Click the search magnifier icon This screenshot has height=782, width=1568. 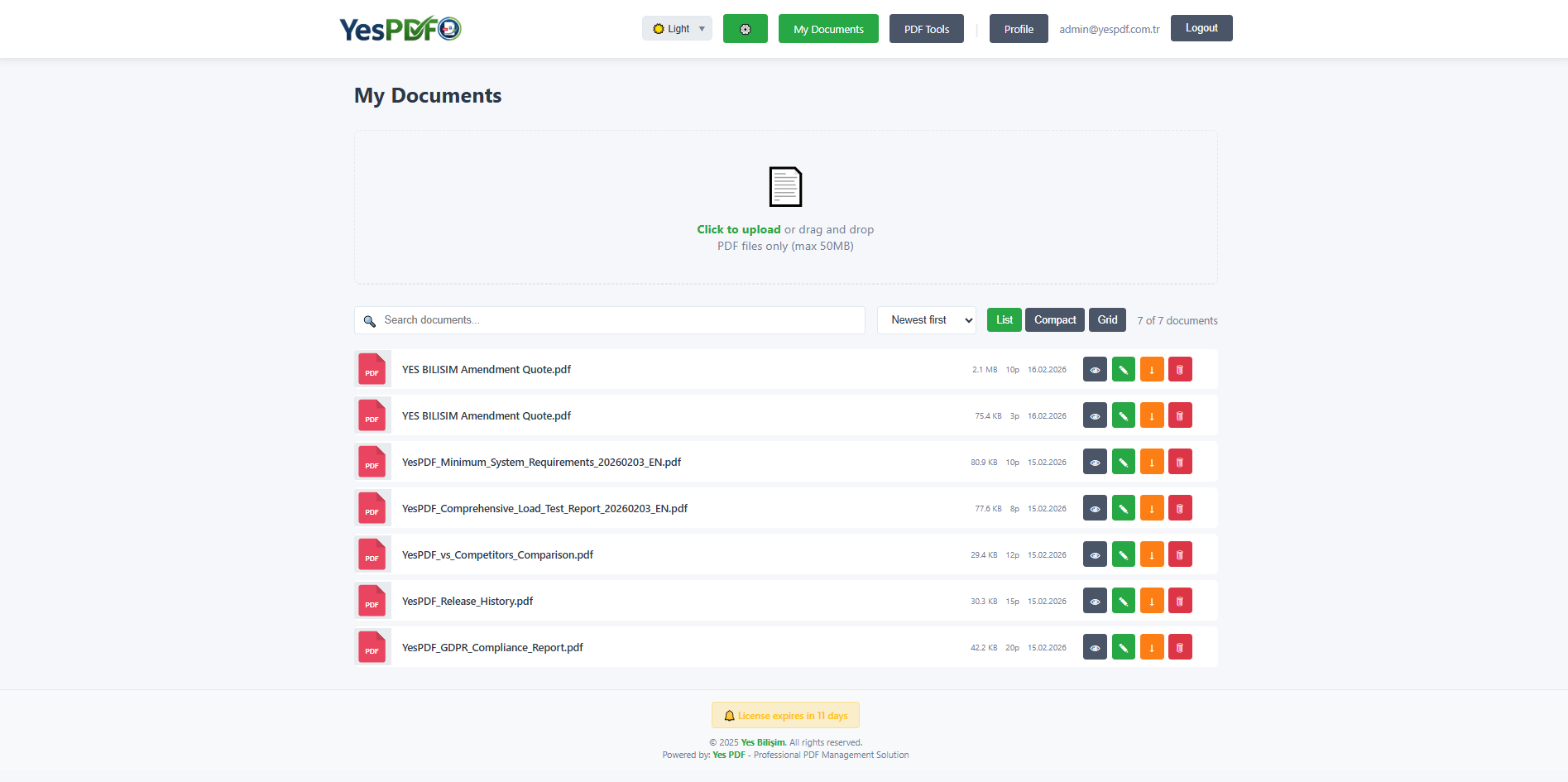point(370,321)
